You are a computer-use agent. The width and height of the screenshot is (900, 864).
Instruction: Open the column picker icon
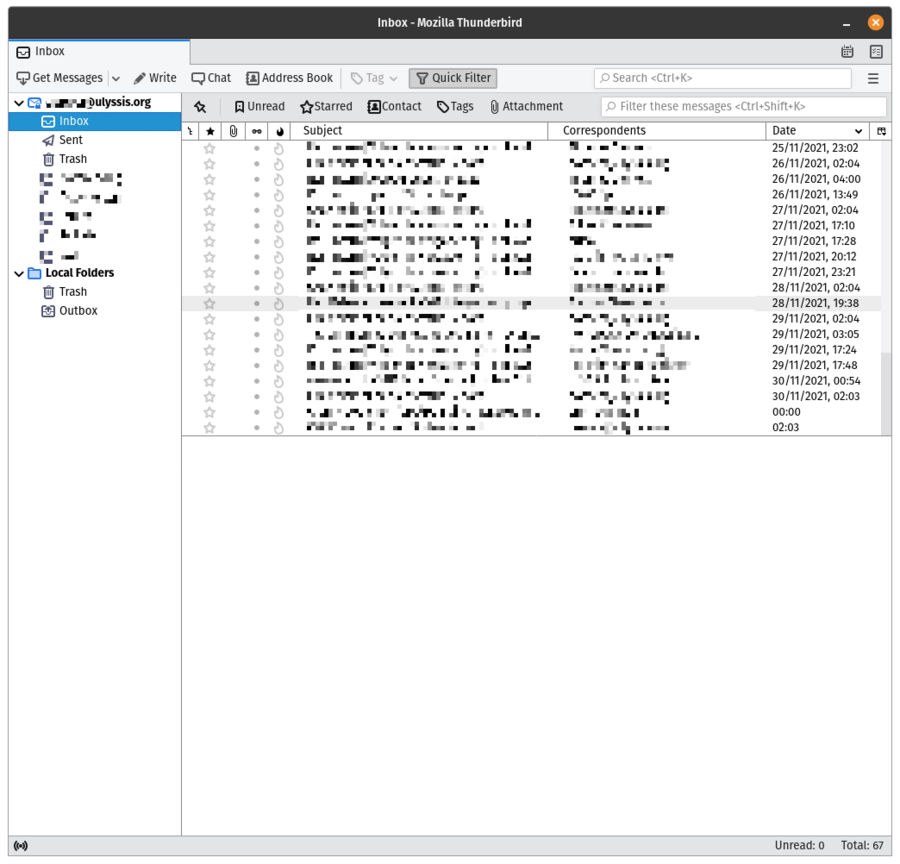881,131
